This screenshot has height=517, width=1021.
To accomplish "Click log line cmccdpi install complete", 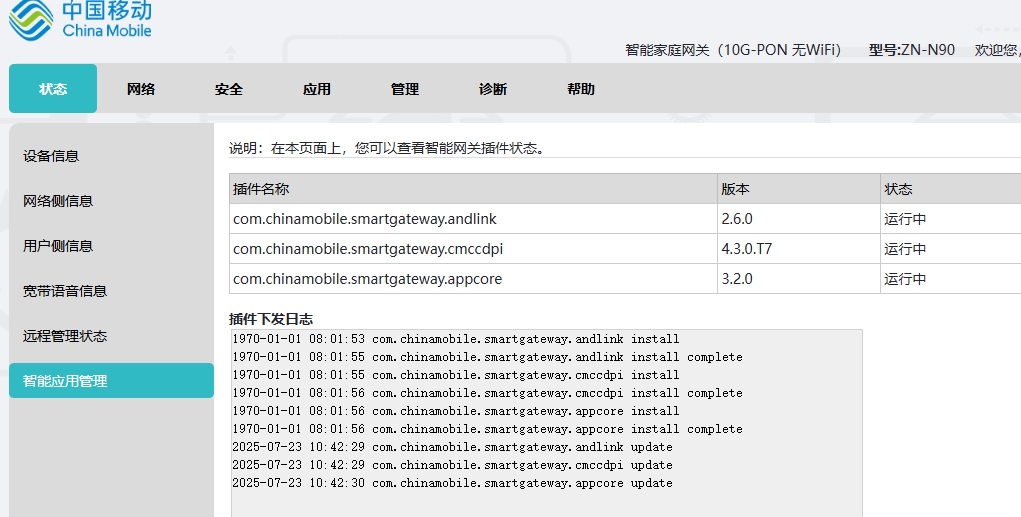I will click(487, 393).
